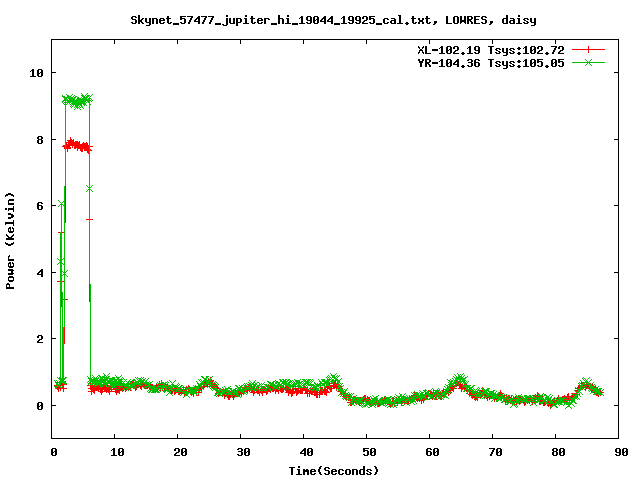Click the data bump near 45 seconds

pyautogui.click(x=334, y=383)
